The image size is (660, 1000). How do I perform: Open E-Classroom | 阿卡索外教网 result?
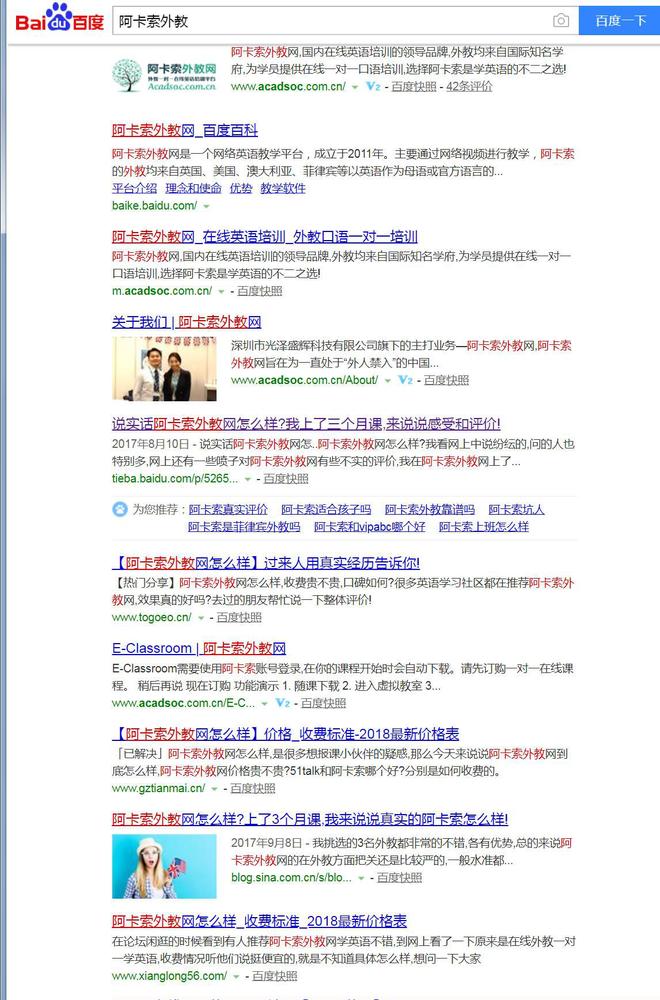click(199, 648)
